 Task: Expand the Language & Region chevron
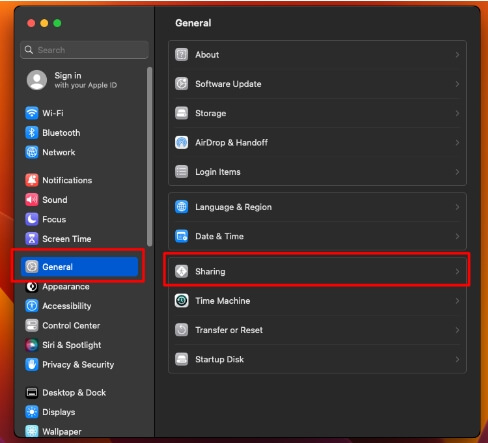coord(457,207)
